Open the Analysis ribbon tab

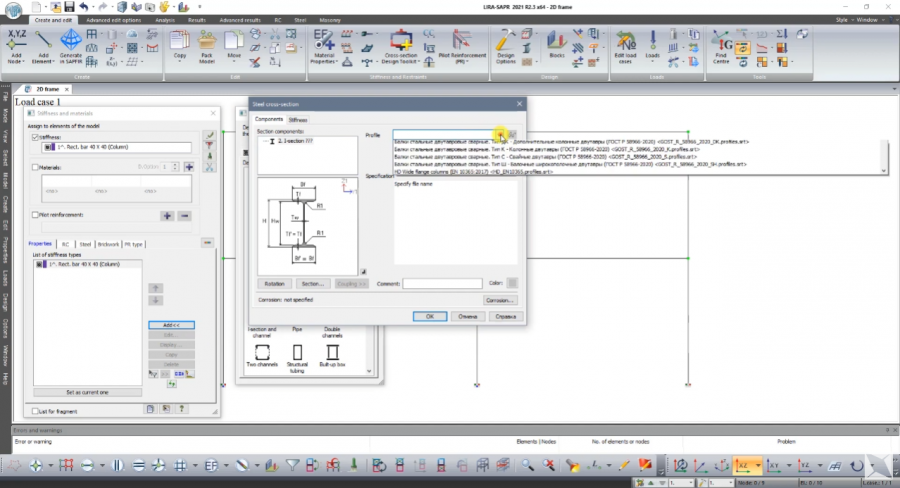click(x=165, y=19)
